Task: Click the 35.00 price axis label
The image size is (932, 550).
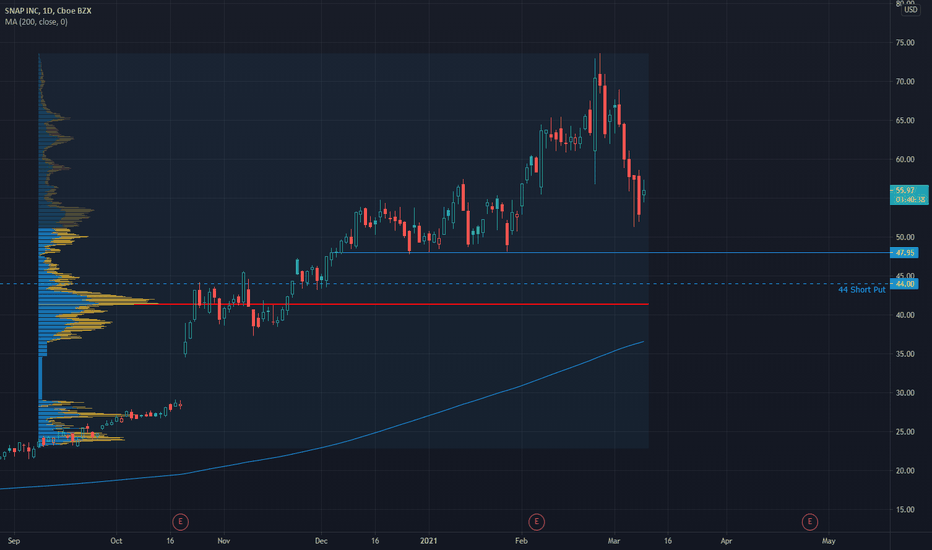Action: click(x=905, y=354)
